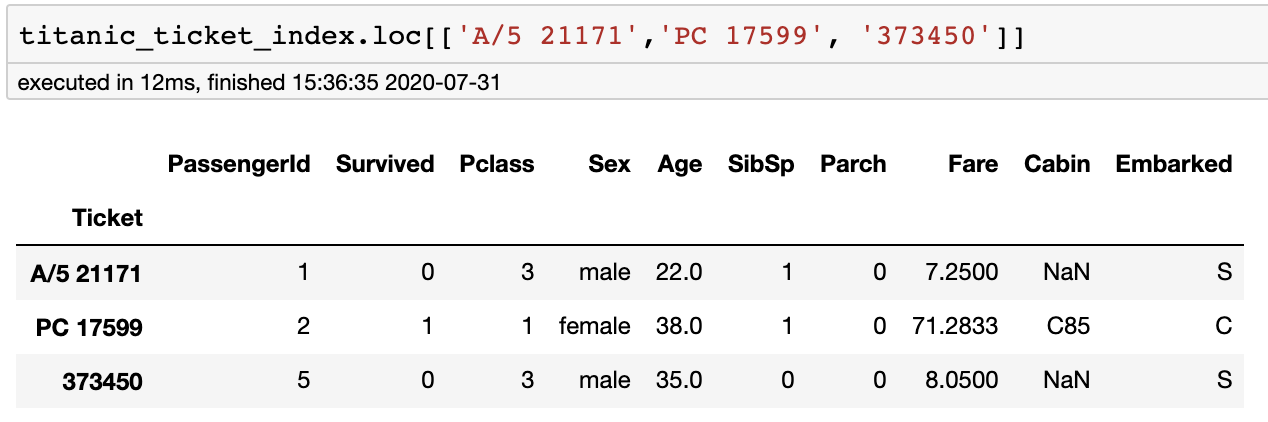The image size is (1268, 422).
Task: Click the Sex column header
Action: (609, 164)
